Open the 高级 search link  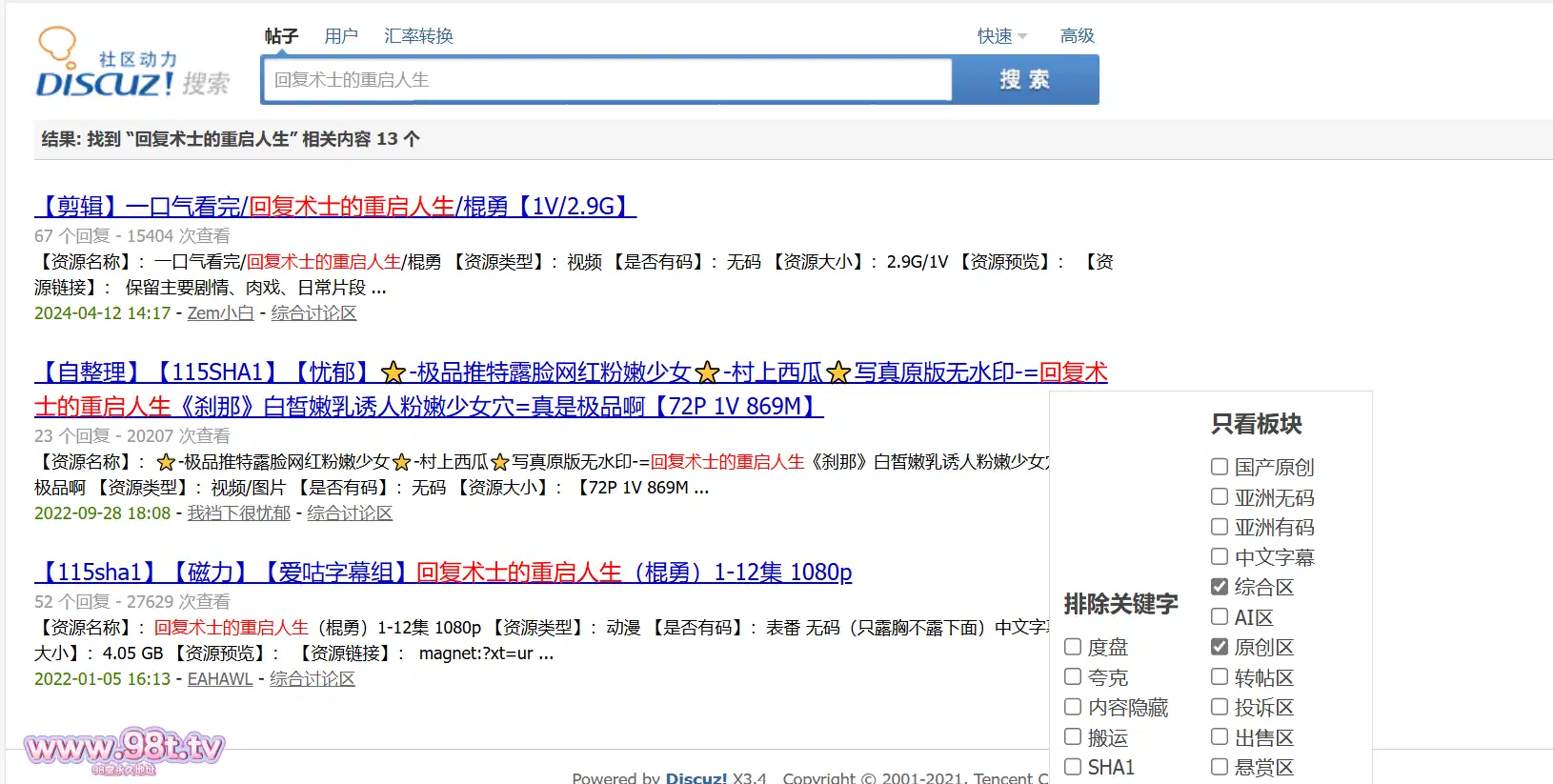(1078, 36)
